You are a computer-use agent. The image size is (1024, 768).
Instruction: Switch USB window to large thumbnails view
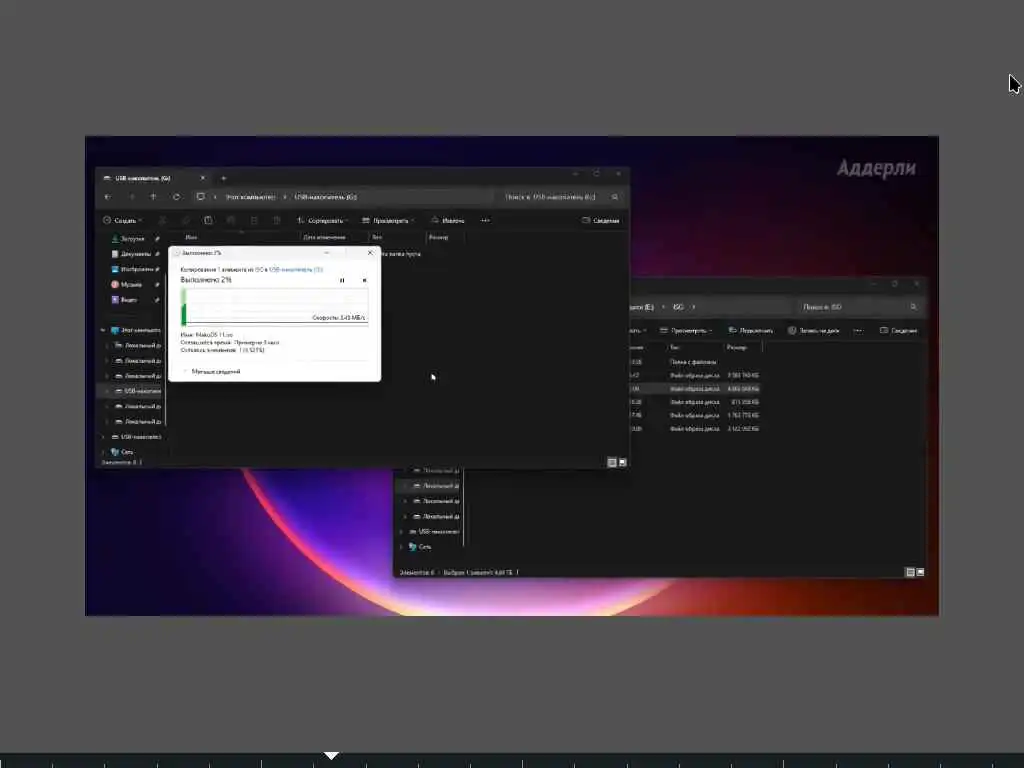tap(622, 462)
